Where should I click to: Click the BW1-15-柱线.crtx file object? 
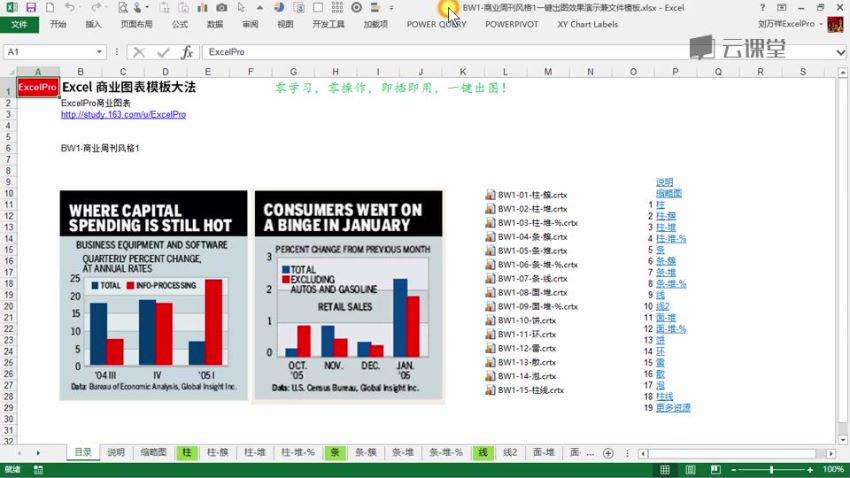(x=525, y=390)
